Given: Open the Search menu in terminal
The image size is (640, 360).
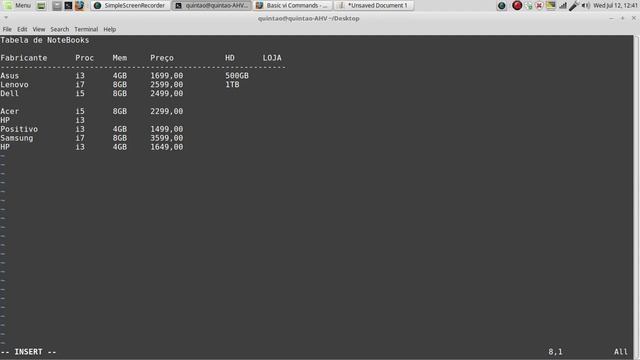Looking at the screenshot, I should [60, 29].
